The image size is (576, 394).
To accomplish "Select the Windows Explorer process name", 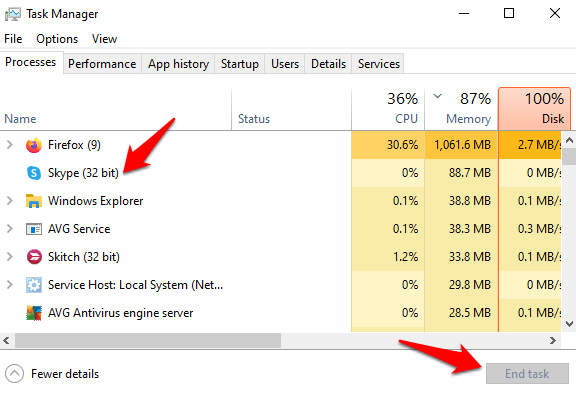I will point(96,201).
